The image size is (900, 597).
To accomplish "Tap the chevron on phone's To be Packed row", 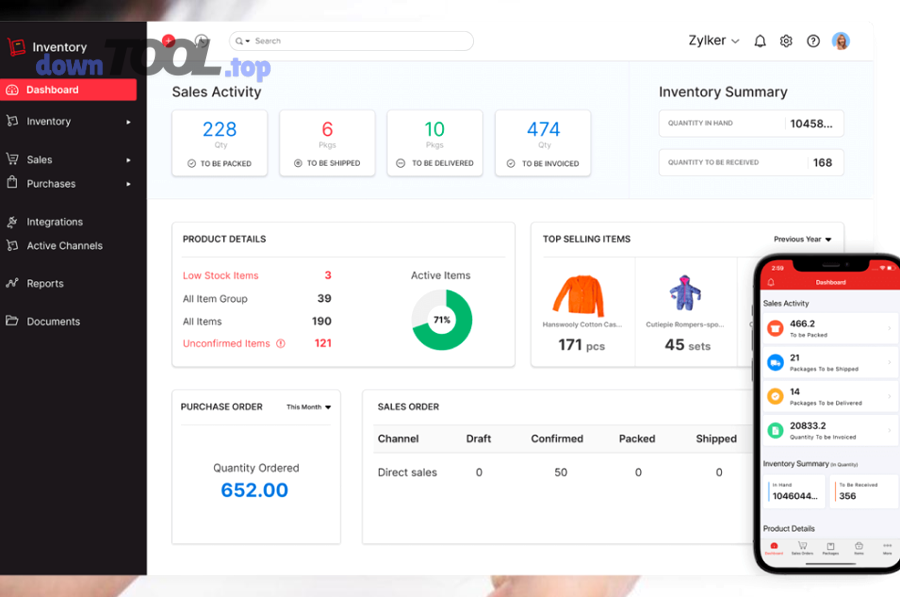I will coord(890,328).
